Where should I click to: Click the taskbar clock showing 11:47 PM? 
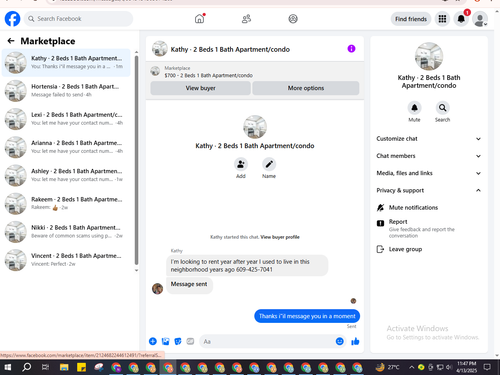pyautogui.click(x=467, y=367)
